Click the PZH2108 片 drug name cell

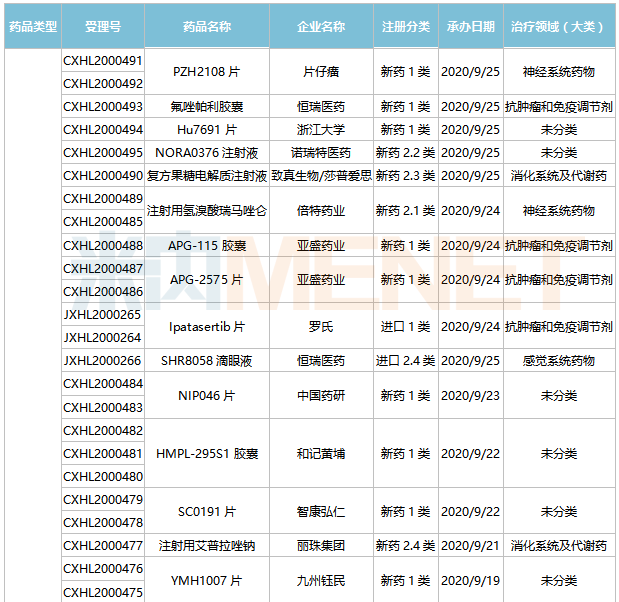tap(207, 72)
